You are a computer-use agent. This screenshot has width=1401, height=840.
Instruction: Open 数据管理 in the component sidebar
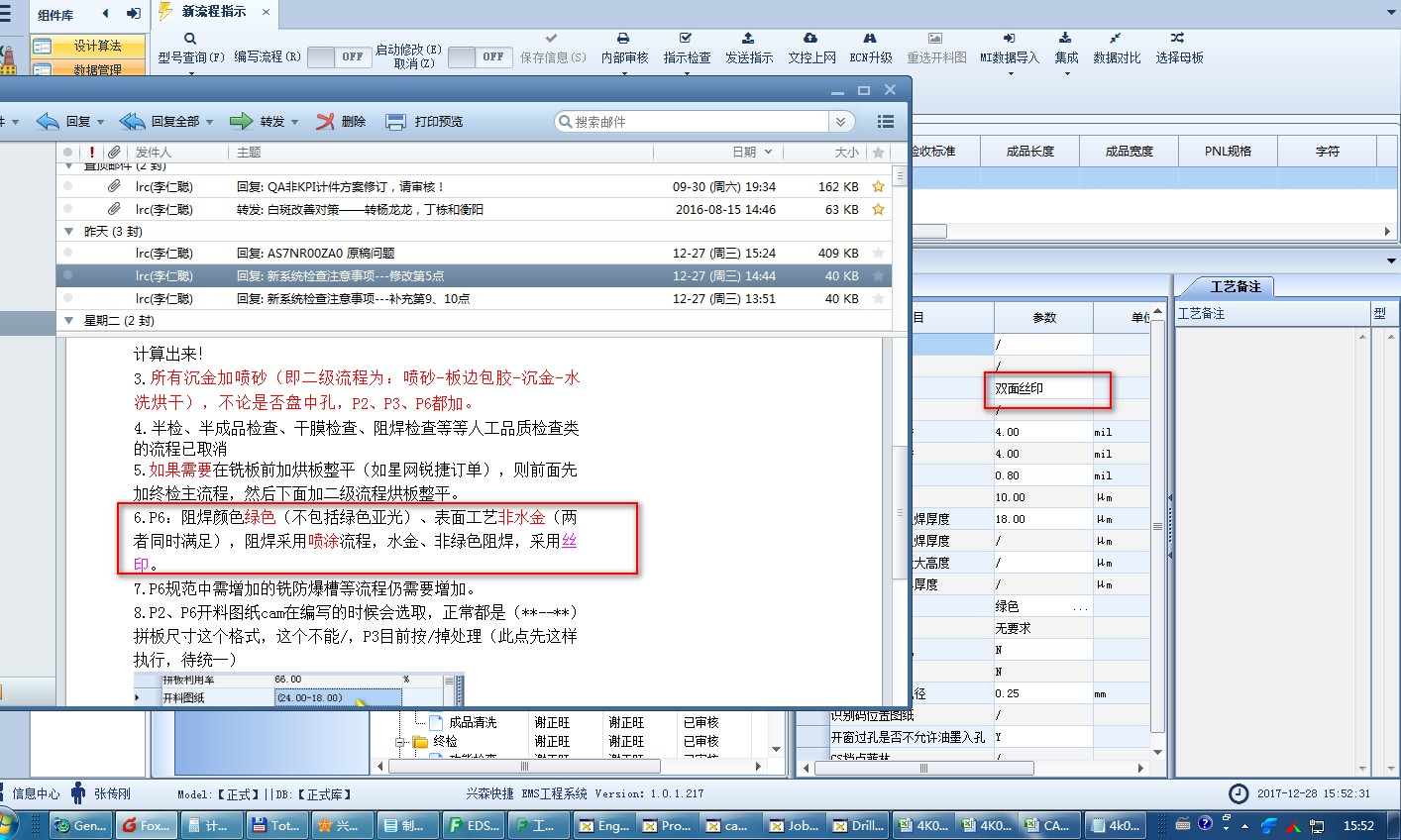(x=87, y=69)
